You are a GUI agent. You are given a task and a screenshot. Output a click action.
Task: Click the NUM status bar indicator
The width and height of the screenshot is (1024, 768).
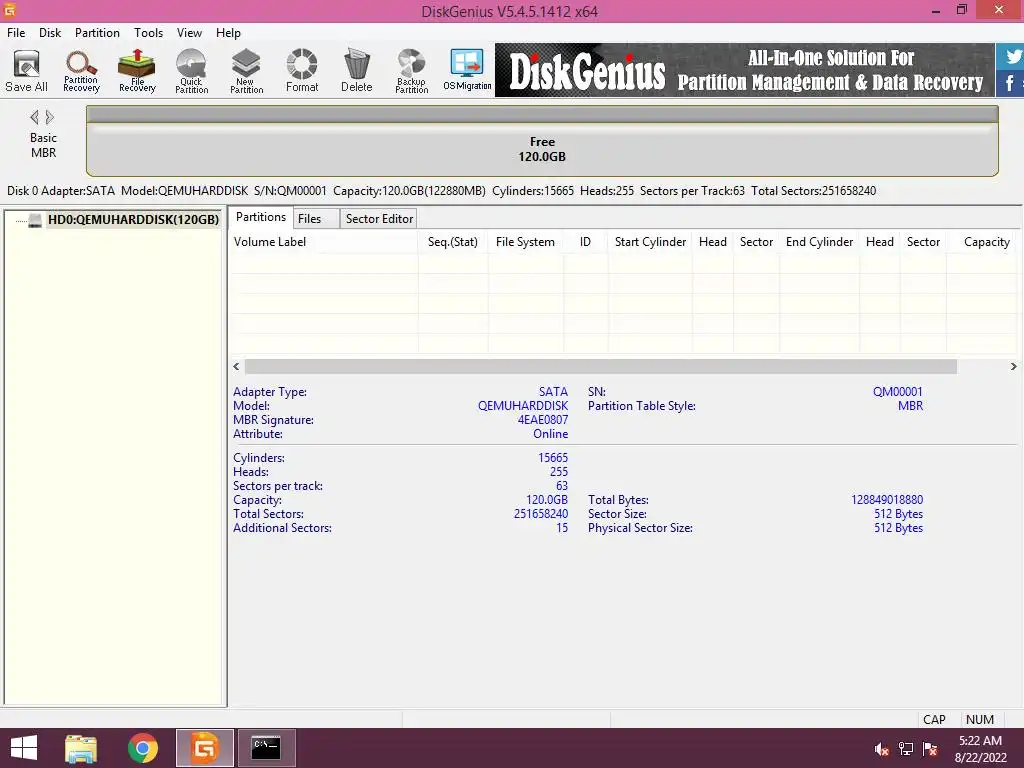tap(980, 719)
